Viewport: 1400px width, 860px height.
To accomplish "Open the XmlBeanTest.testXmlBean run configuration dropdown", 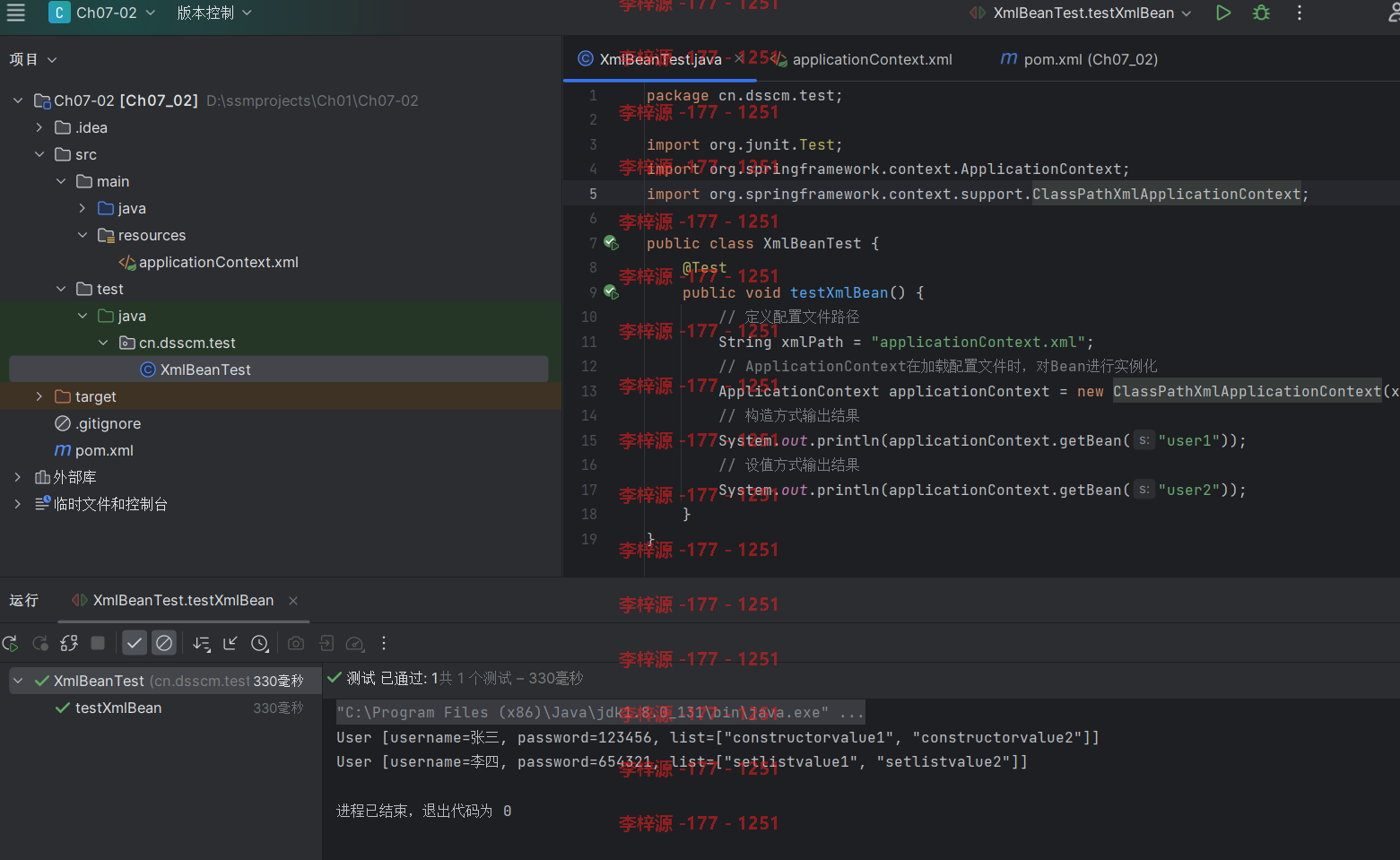I will [1081, 13].
